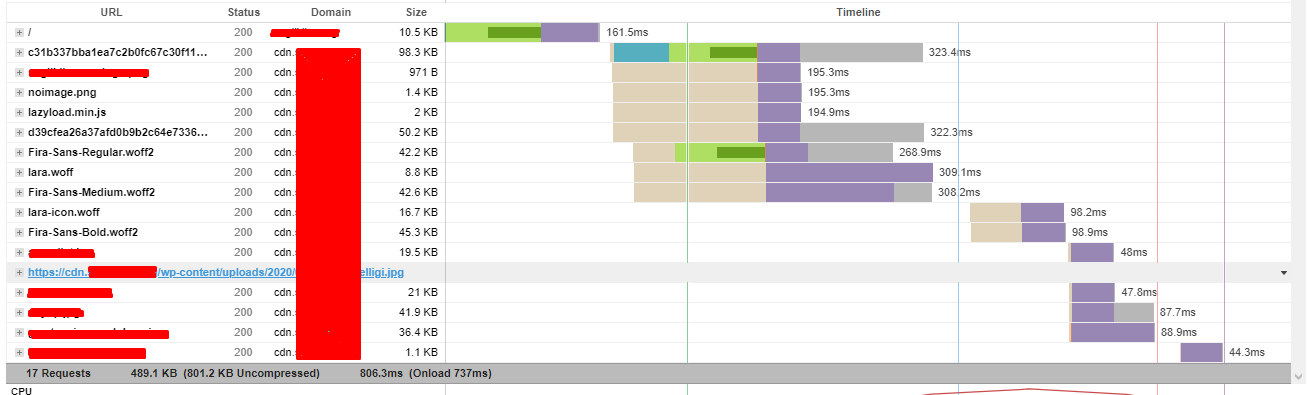Expand the lara-icon.woff request row
The image size is (1313, 395).
click(19, 212)
